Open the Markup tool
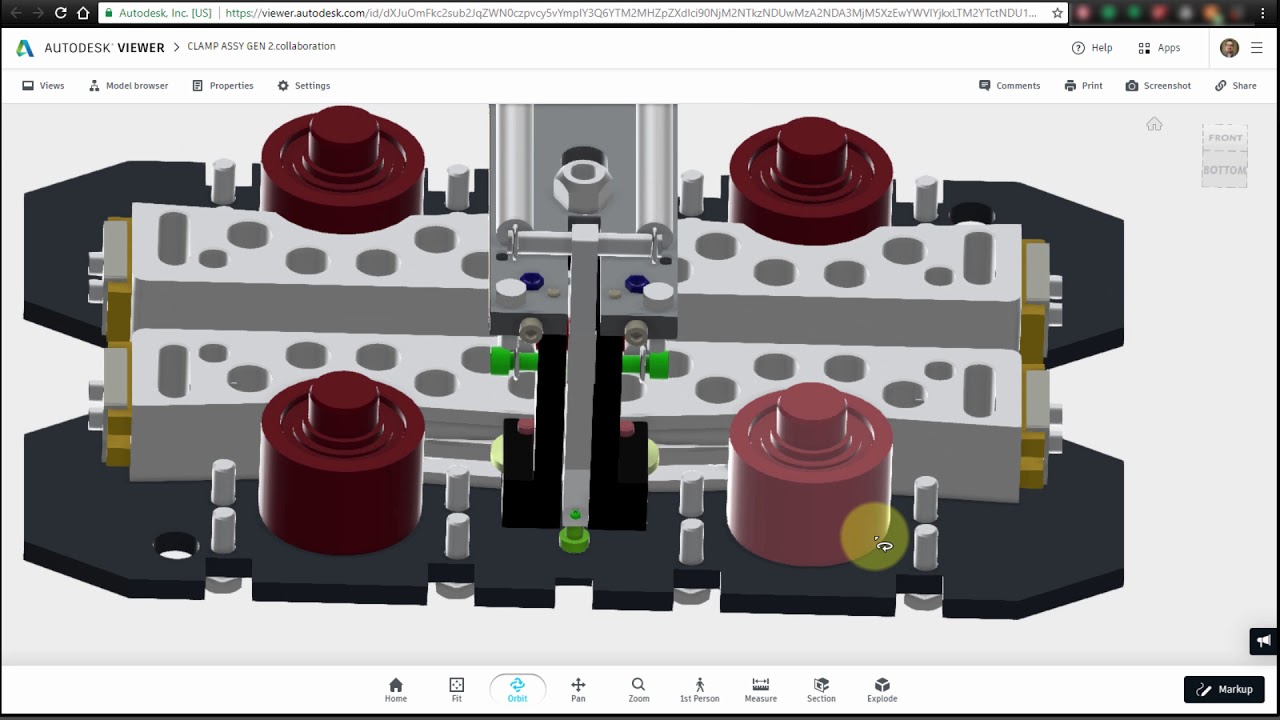The image size is (1280, 720). (1224, 689)
